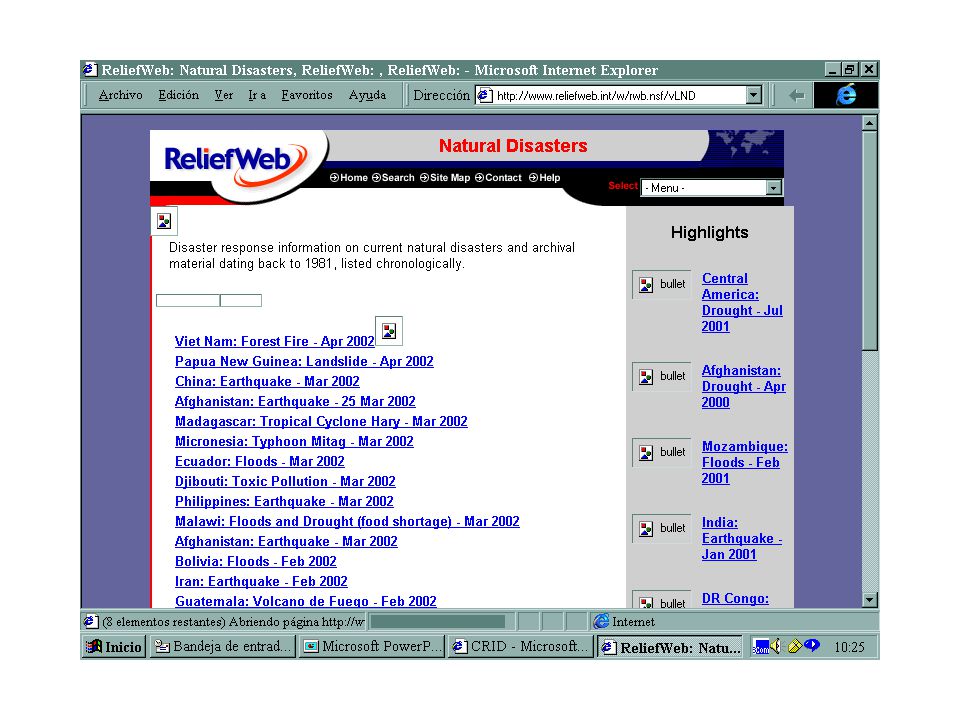Click the Inicio start button
This screenshot has height=720, width=960.
point(114,647)
